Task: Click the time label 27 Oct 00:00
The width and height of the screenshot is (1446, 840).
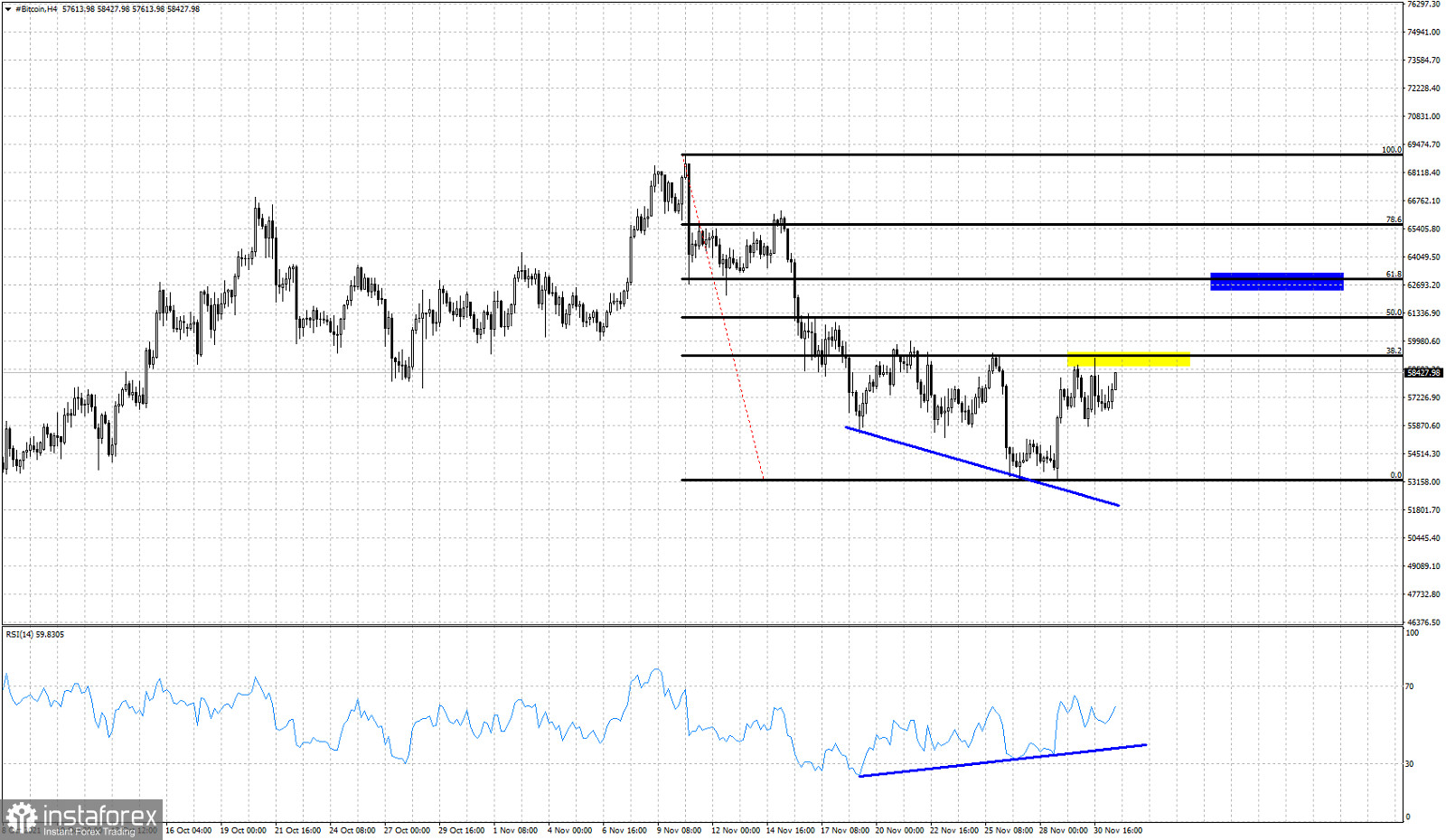Action: (407, 830)
